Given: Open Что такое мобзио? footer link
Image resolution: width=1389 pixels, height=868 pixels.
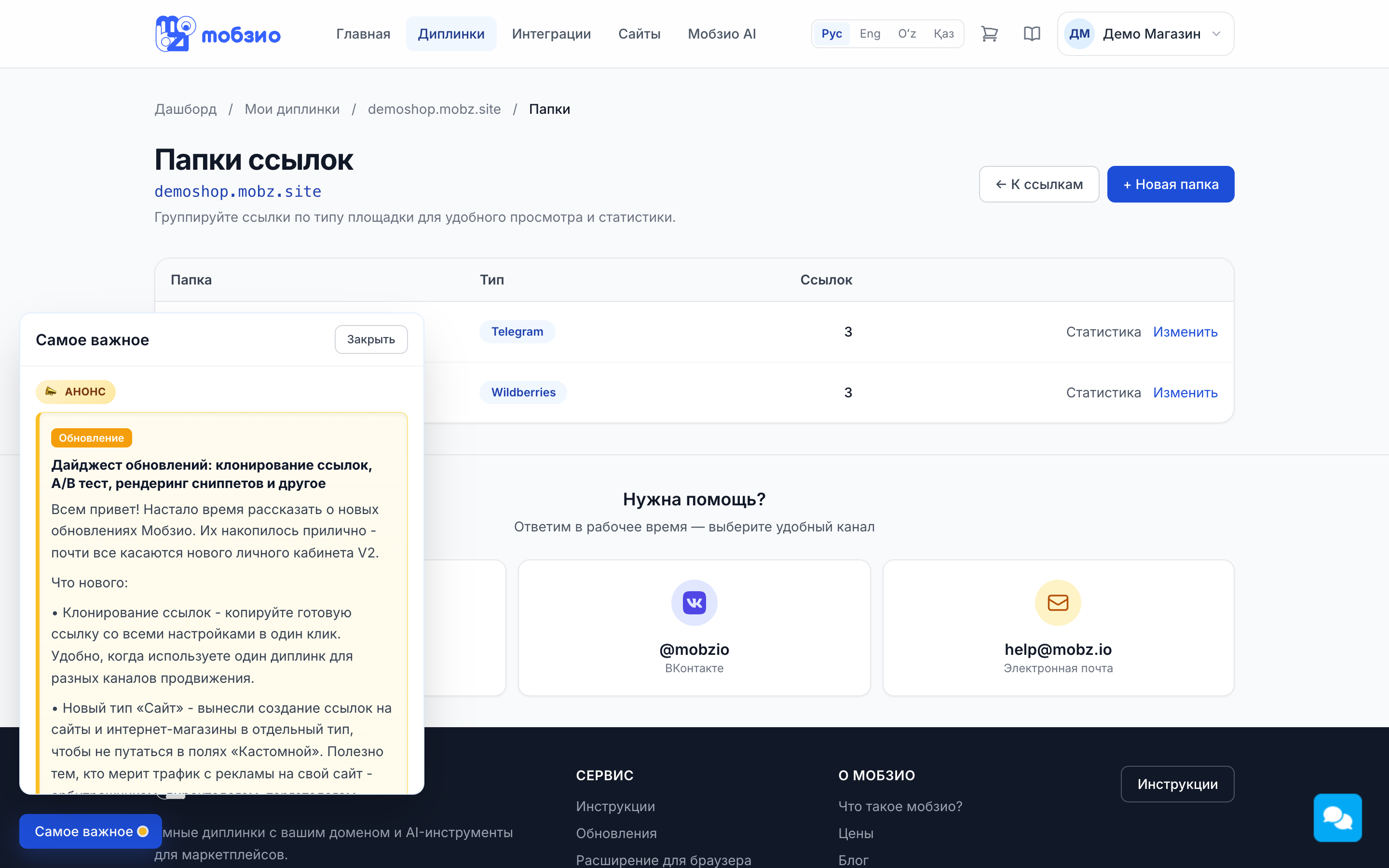Looking at the screenshot, I should 900,807.
